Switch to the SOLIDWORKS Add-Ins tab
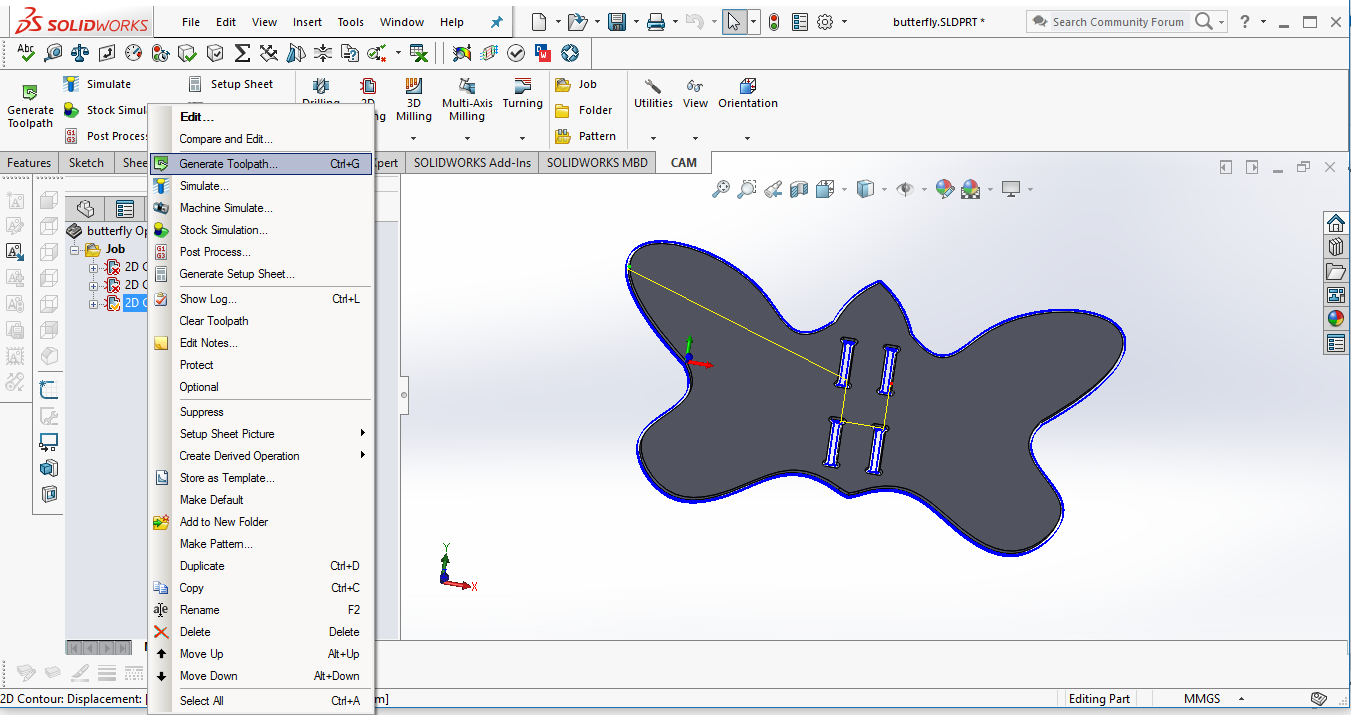This screenshot has width=1351, height=715. 473,163
